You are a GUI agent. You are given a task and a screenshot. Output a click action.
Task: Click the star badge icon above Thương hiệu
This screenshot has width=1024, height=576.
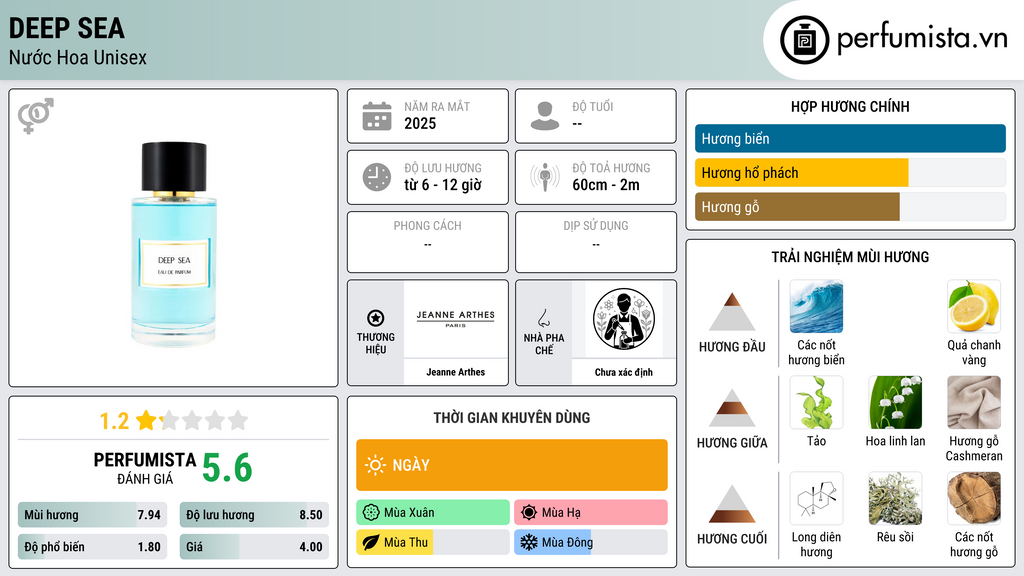[x=376, y=318]
